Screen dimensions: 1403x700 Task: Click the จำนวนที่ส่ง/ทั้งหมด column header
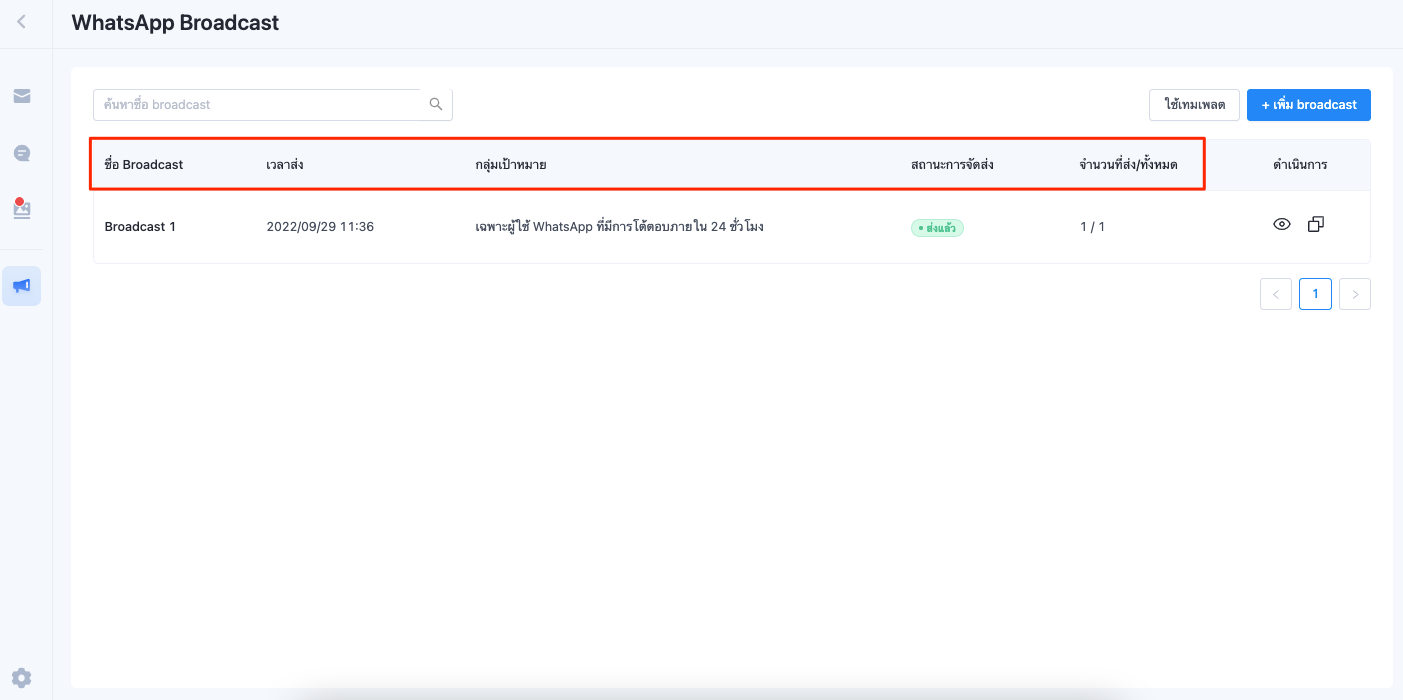point(1128,164)
